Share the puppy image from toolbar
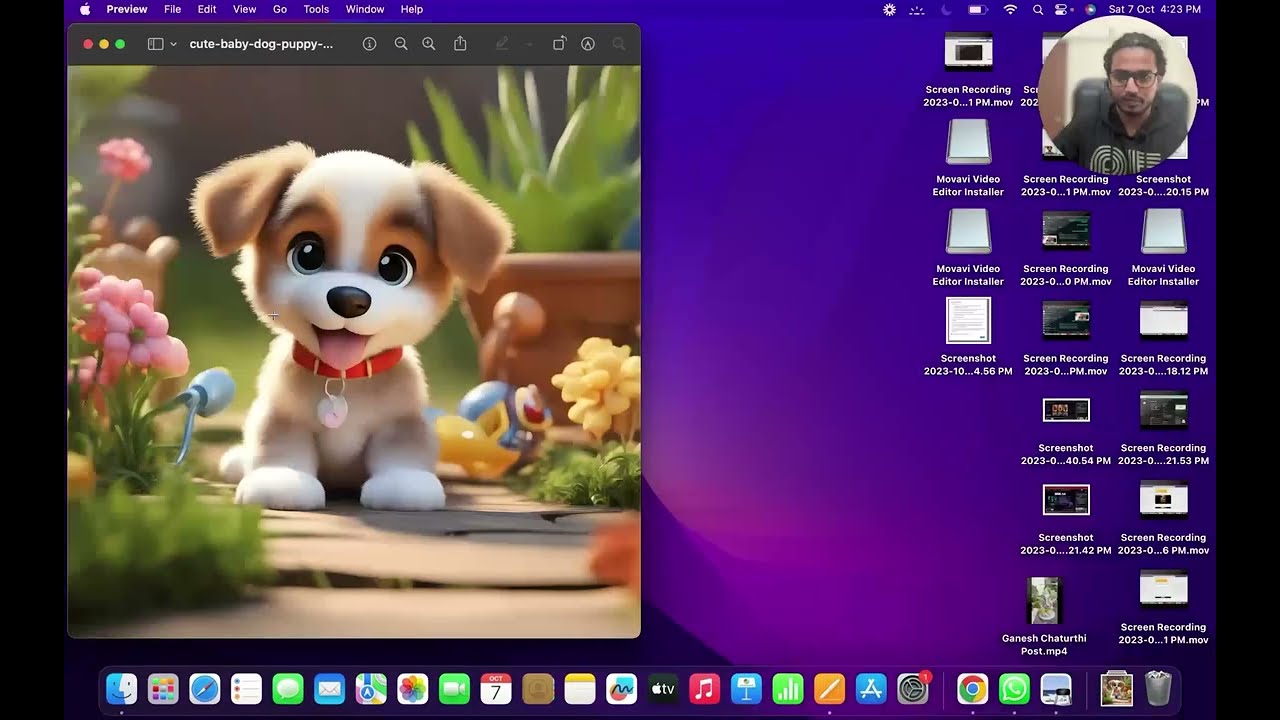Screen dimensions: 1280x720 click(460, 44)
